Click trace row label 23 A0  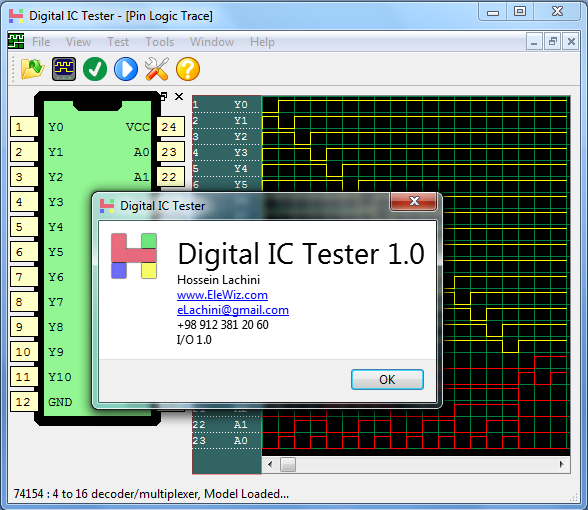click(226, 441)
